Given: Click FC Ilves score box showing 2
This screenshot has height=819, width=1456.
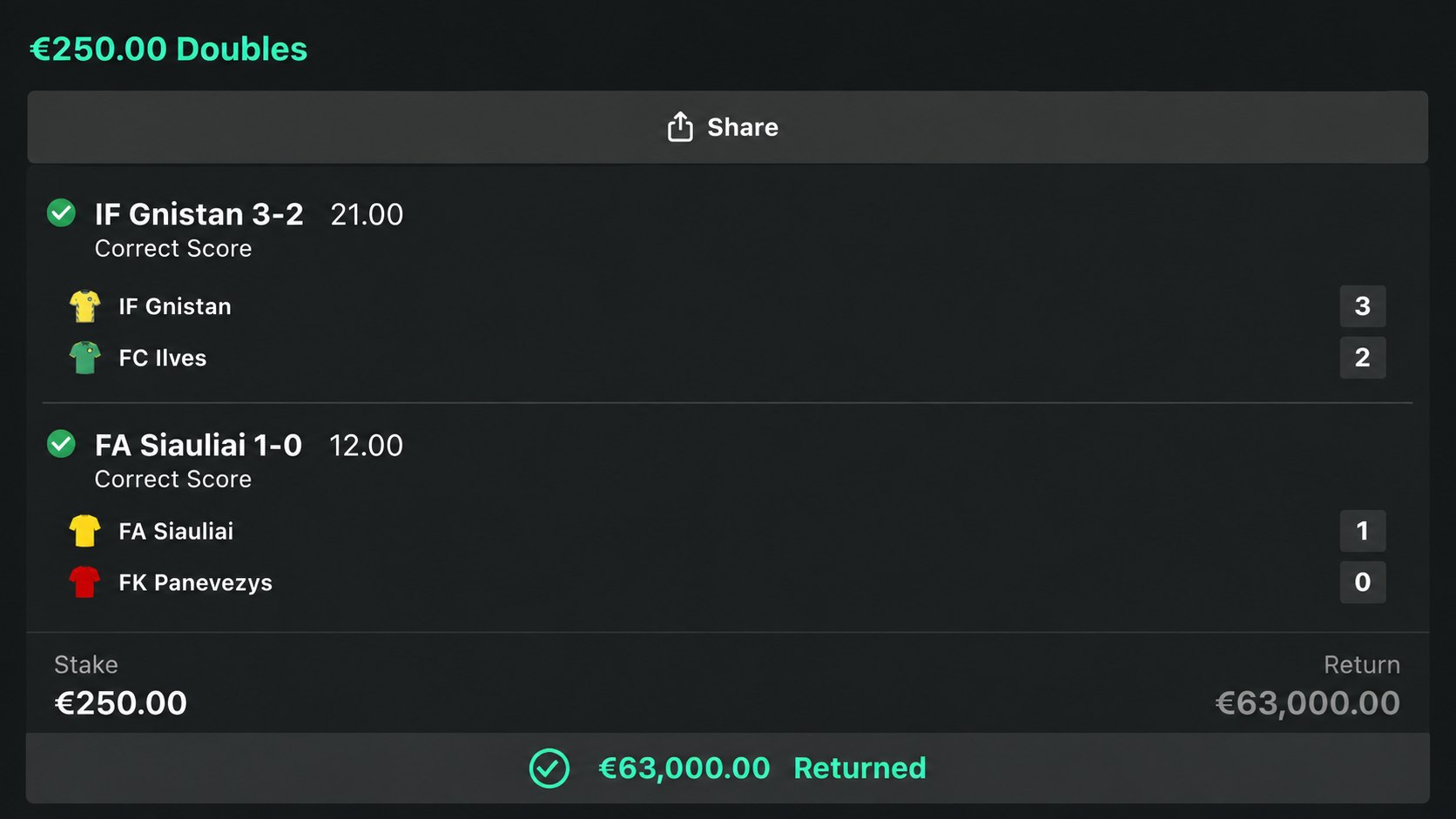Looking at the screenshot, I should [x=1363, y=358].
